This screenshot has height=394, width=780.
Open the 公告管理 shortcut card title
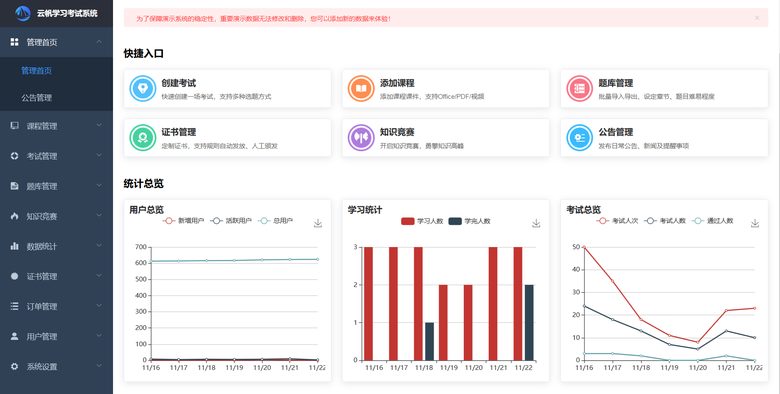615,132
